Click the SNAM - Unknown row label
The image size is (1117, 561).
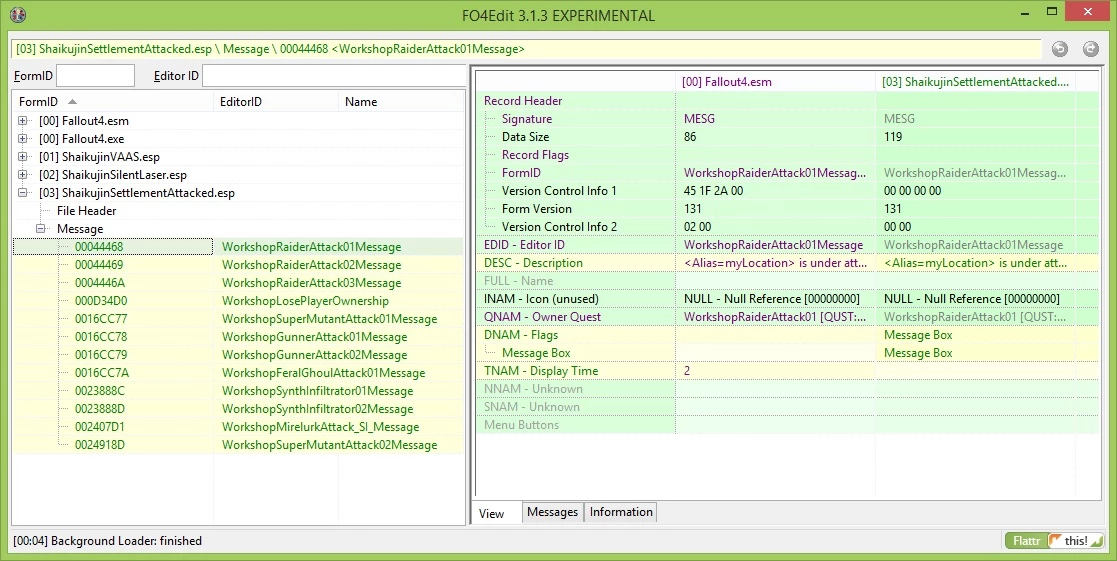531,407
